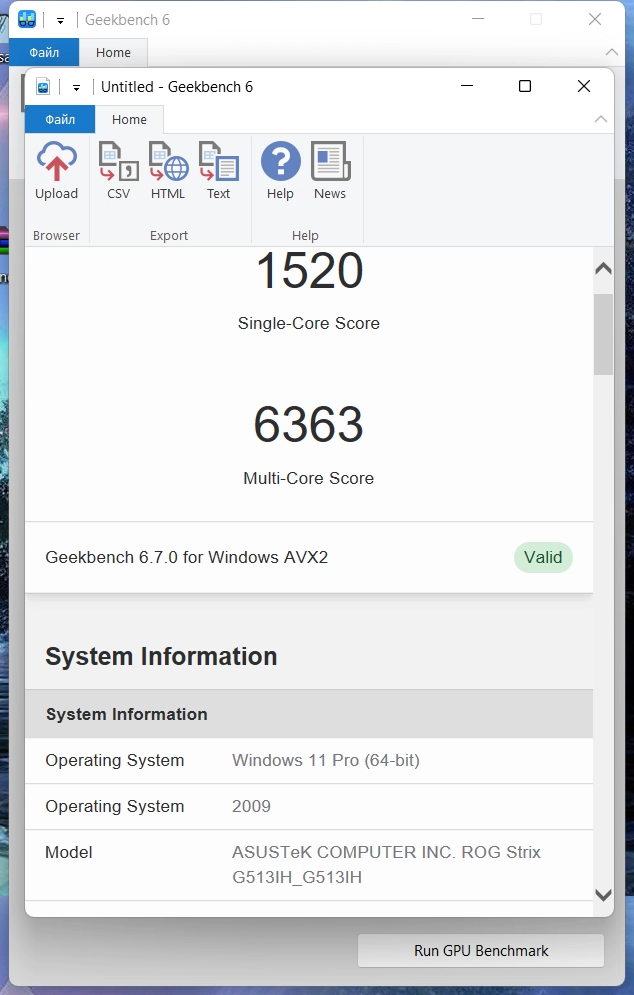Click the Valid status badge
The height and width of the screenshot is (995, 634).
coord(543,557)
